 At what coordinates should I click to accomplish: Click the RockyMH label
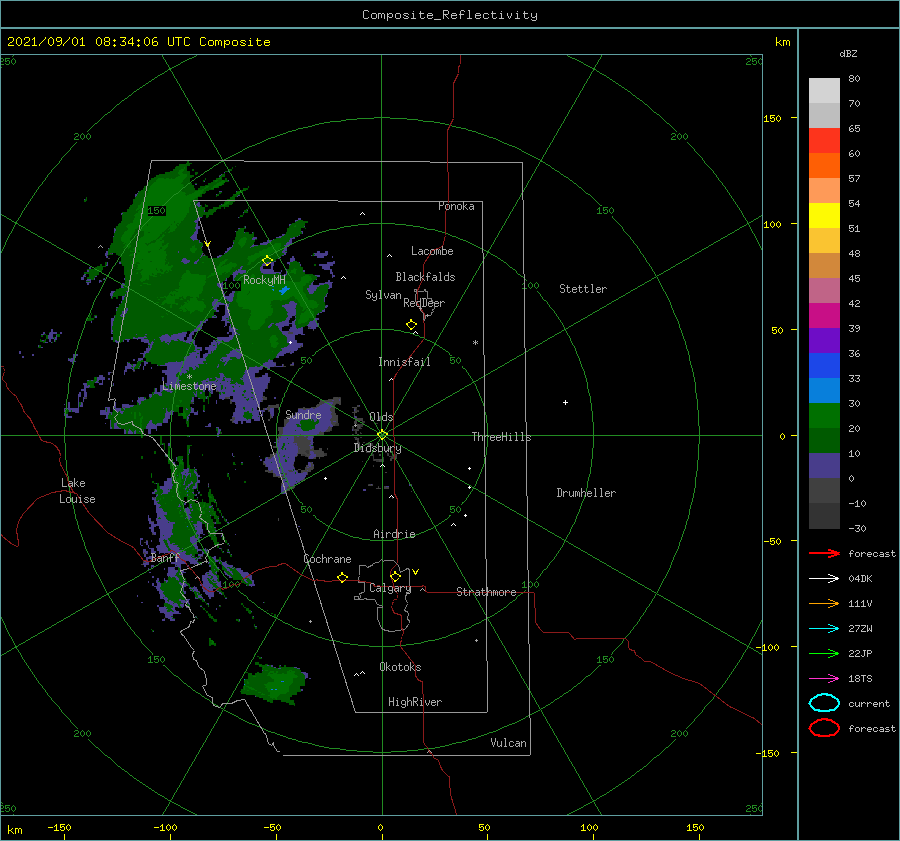click(265, 280)
